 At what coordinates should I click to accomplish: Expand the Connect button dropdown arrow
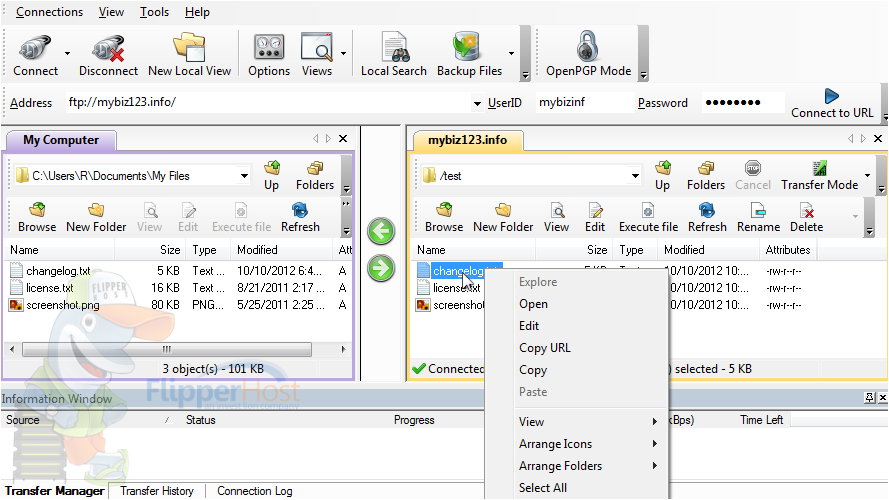tap(67, 53)
